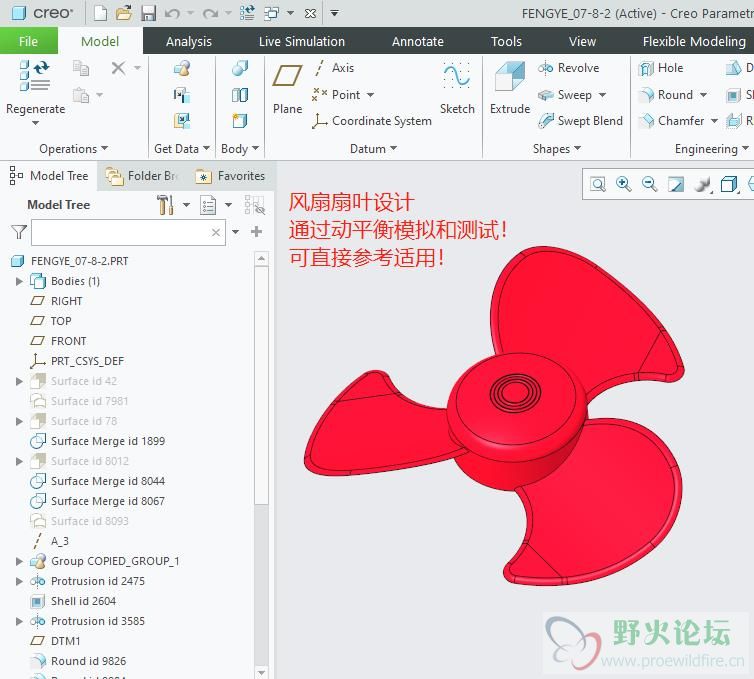Select the Revolve tool
The image size is (754, 679).
pyautogui.click(x=569, y=68)
